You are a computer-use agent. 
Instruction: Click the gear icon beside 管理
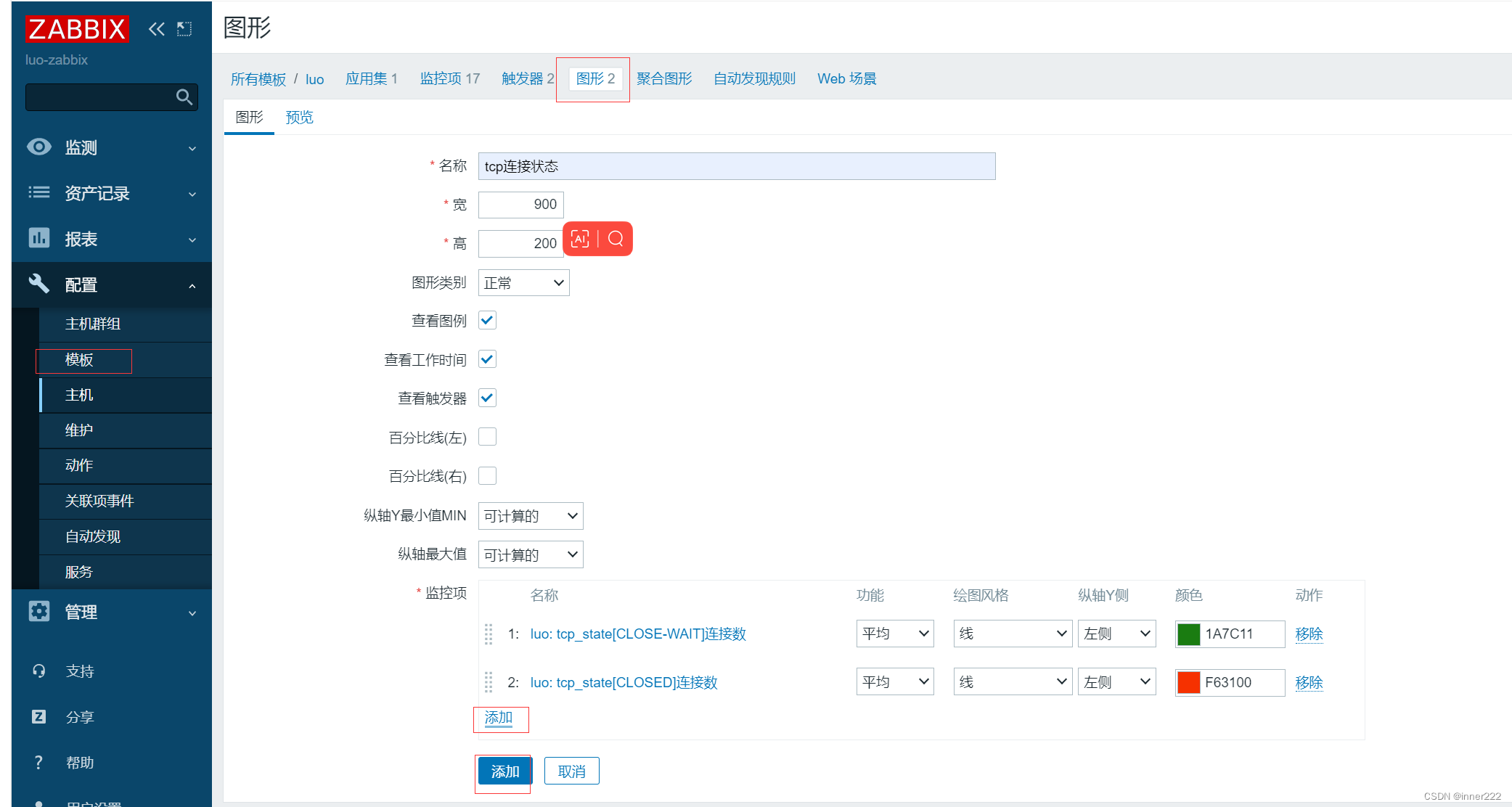coord(39,611)
